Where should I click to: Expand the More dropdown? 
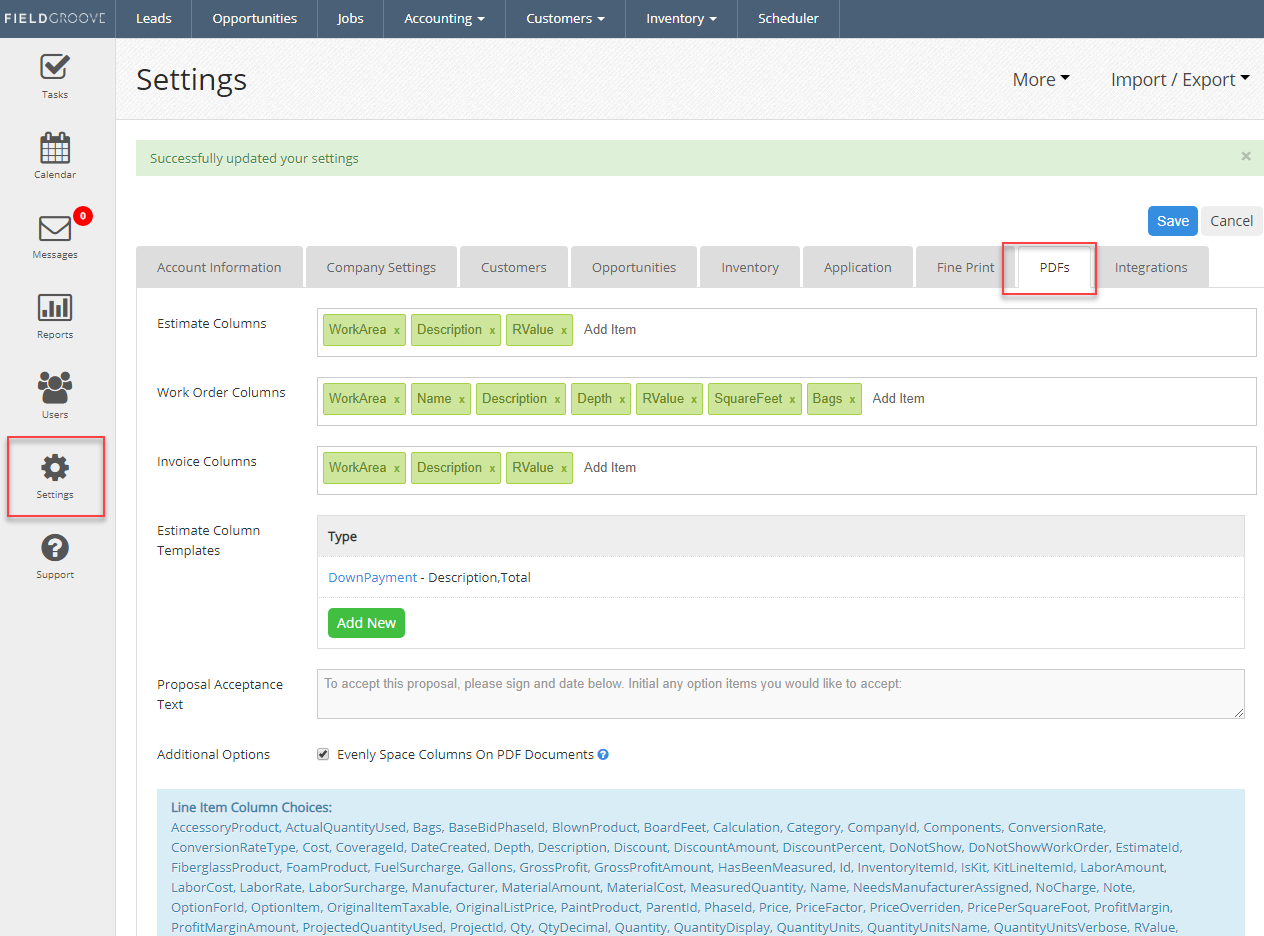pos(1040,80)
